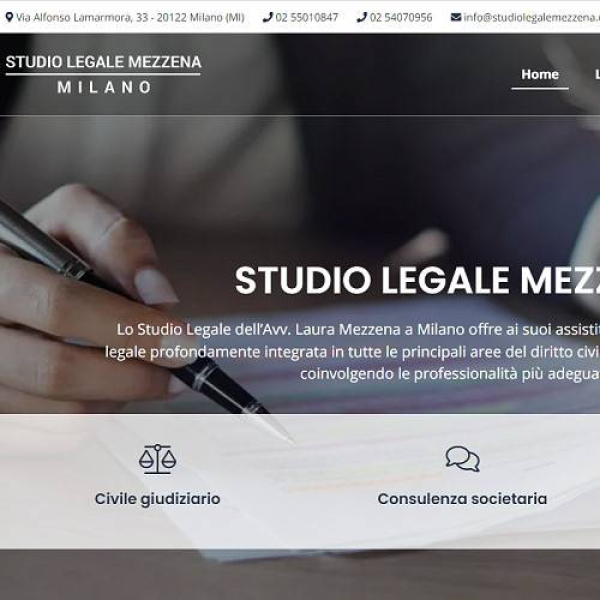600x600 pixels.
Task: Click the Via Alfonso Lamarmora address
Action: pos(130,18)
